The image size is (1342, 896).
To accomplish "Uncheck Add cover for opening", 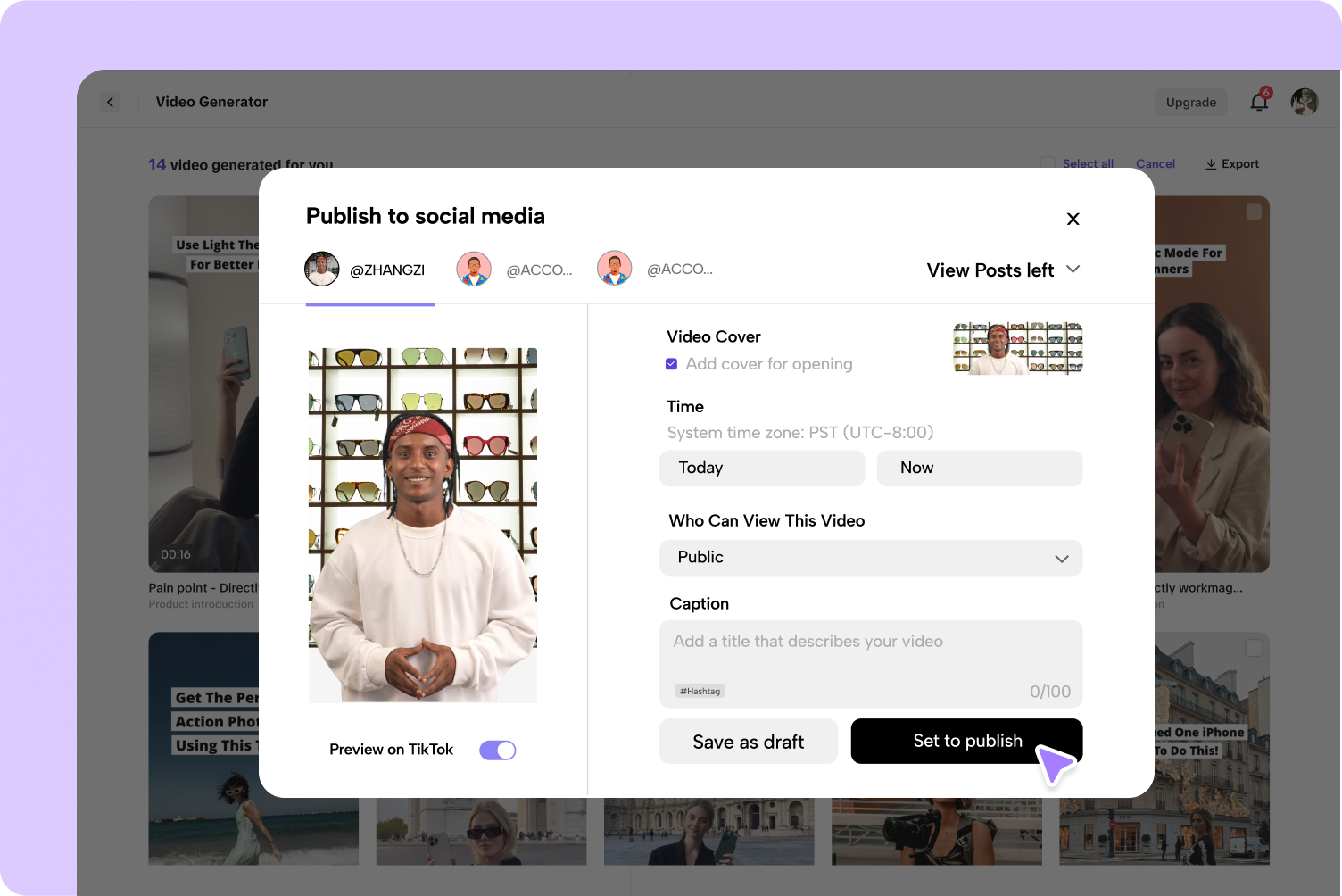I will [672, 364].
